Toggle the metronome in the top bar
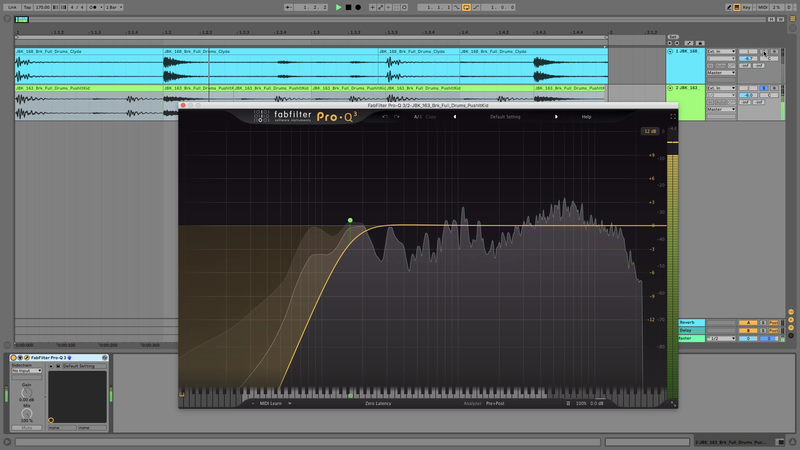Image resolution: width=800 pixels, height=450 pixels. click(x=93, y=7)
